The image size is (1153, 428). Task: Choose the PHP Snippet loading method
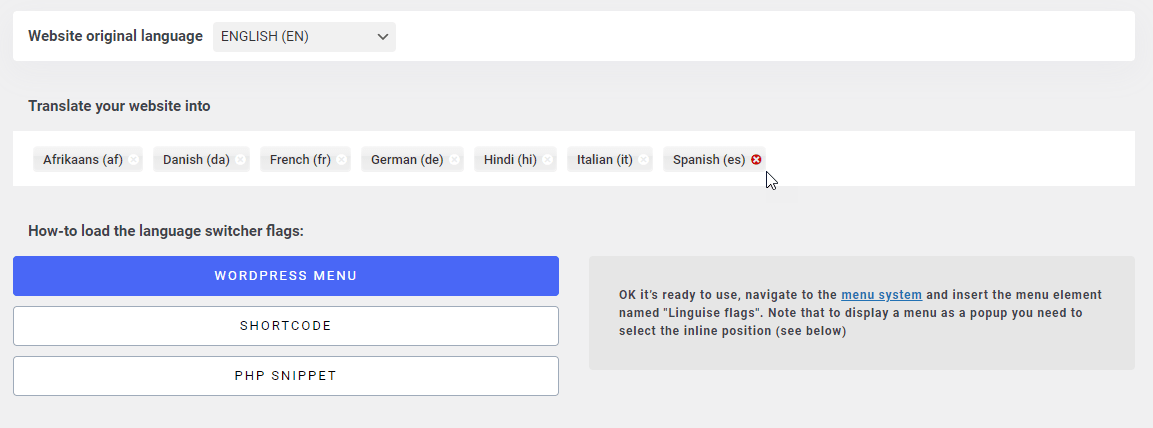pos(285,376)
